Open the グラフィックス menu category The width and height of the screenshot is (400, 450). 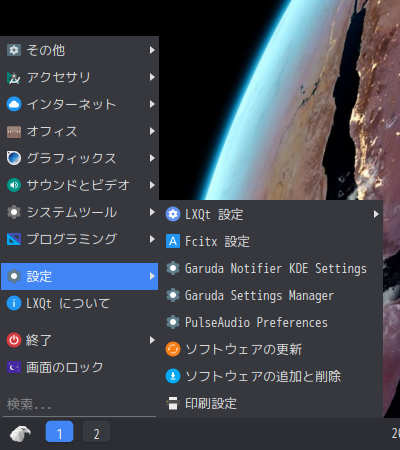[79, 158]
